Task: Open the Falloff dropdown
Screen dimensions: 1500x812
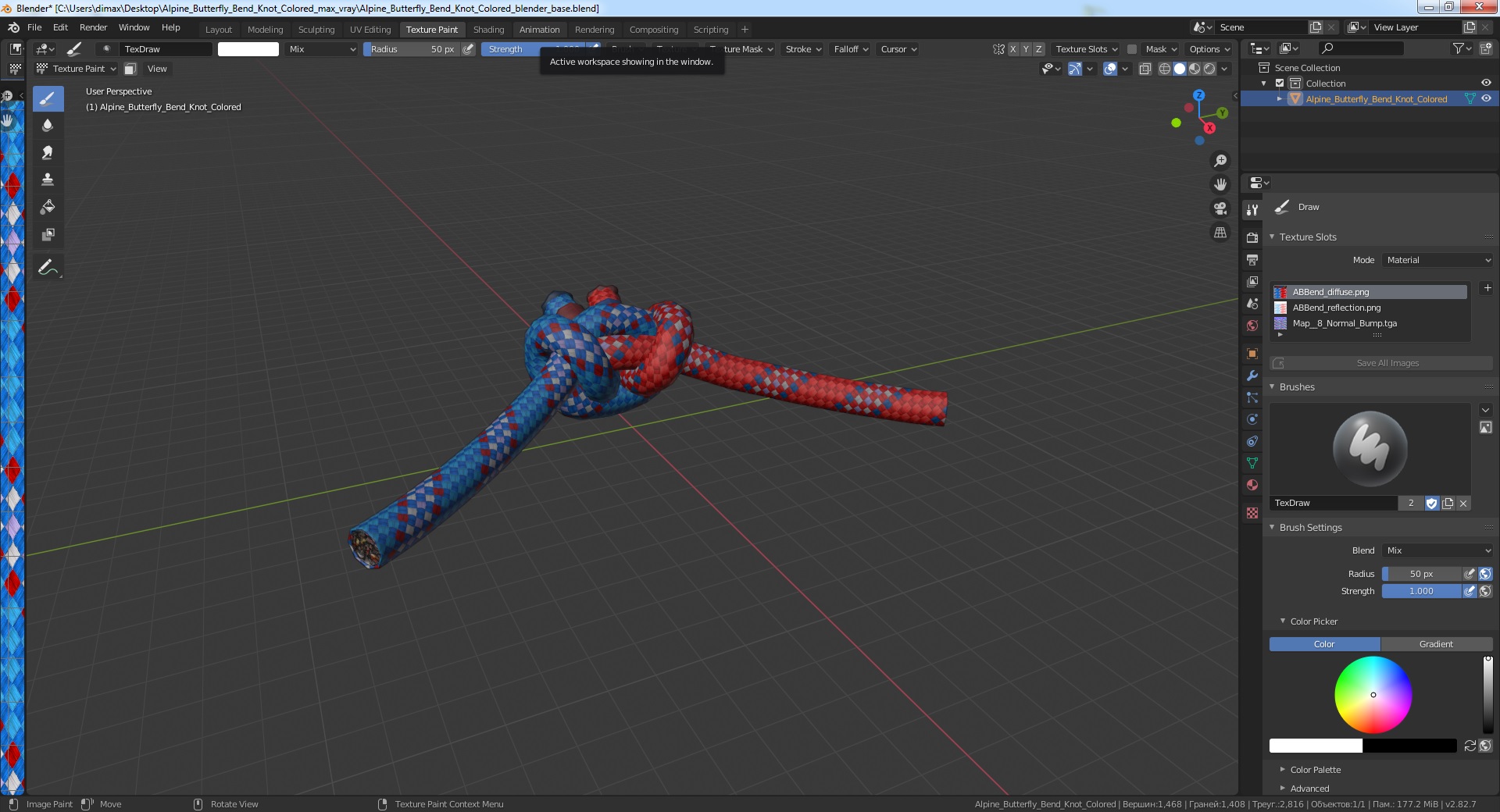Action: click(x=851, y=49)
